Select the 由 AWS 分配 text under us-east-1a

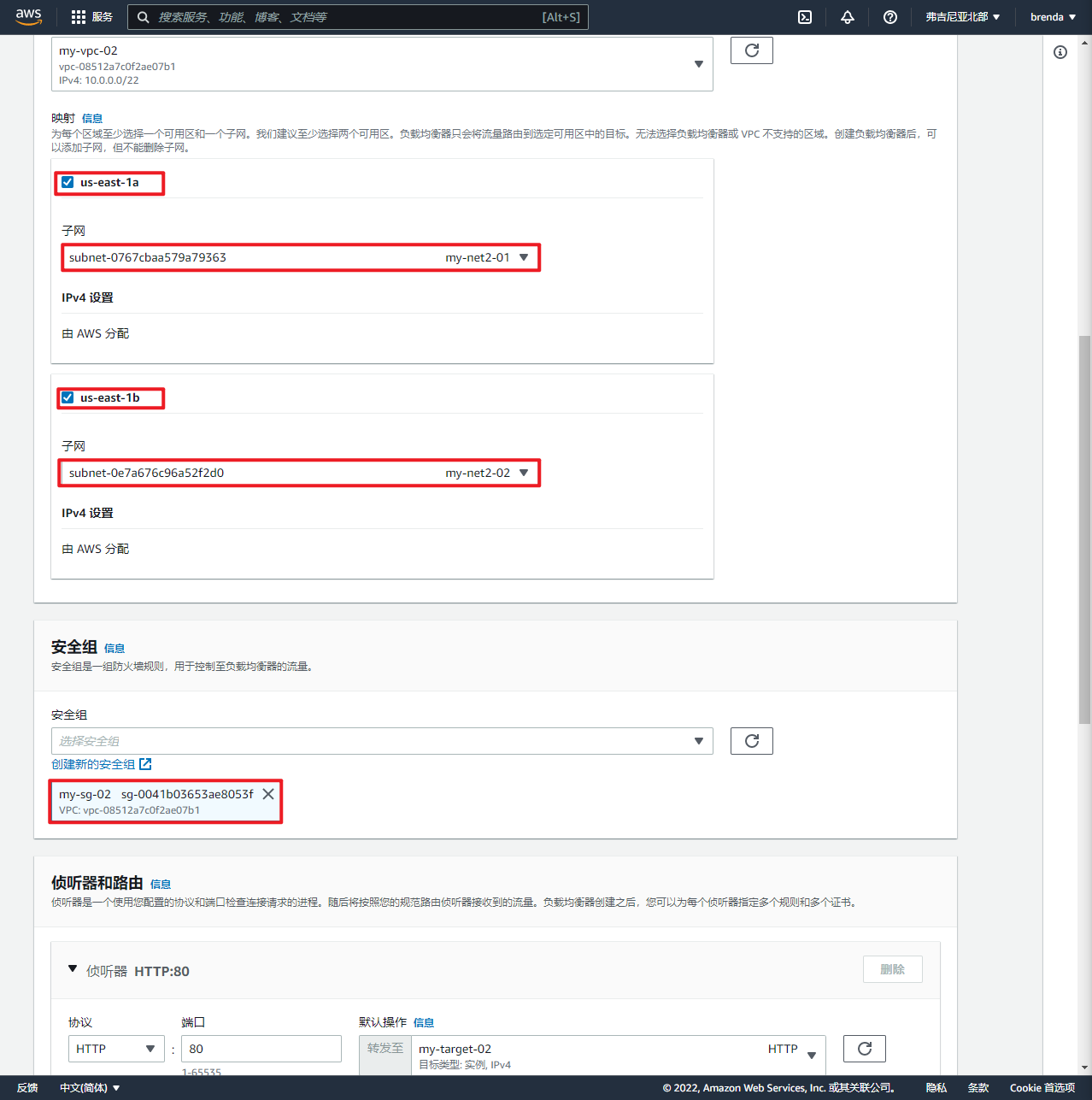coord(96,333)
